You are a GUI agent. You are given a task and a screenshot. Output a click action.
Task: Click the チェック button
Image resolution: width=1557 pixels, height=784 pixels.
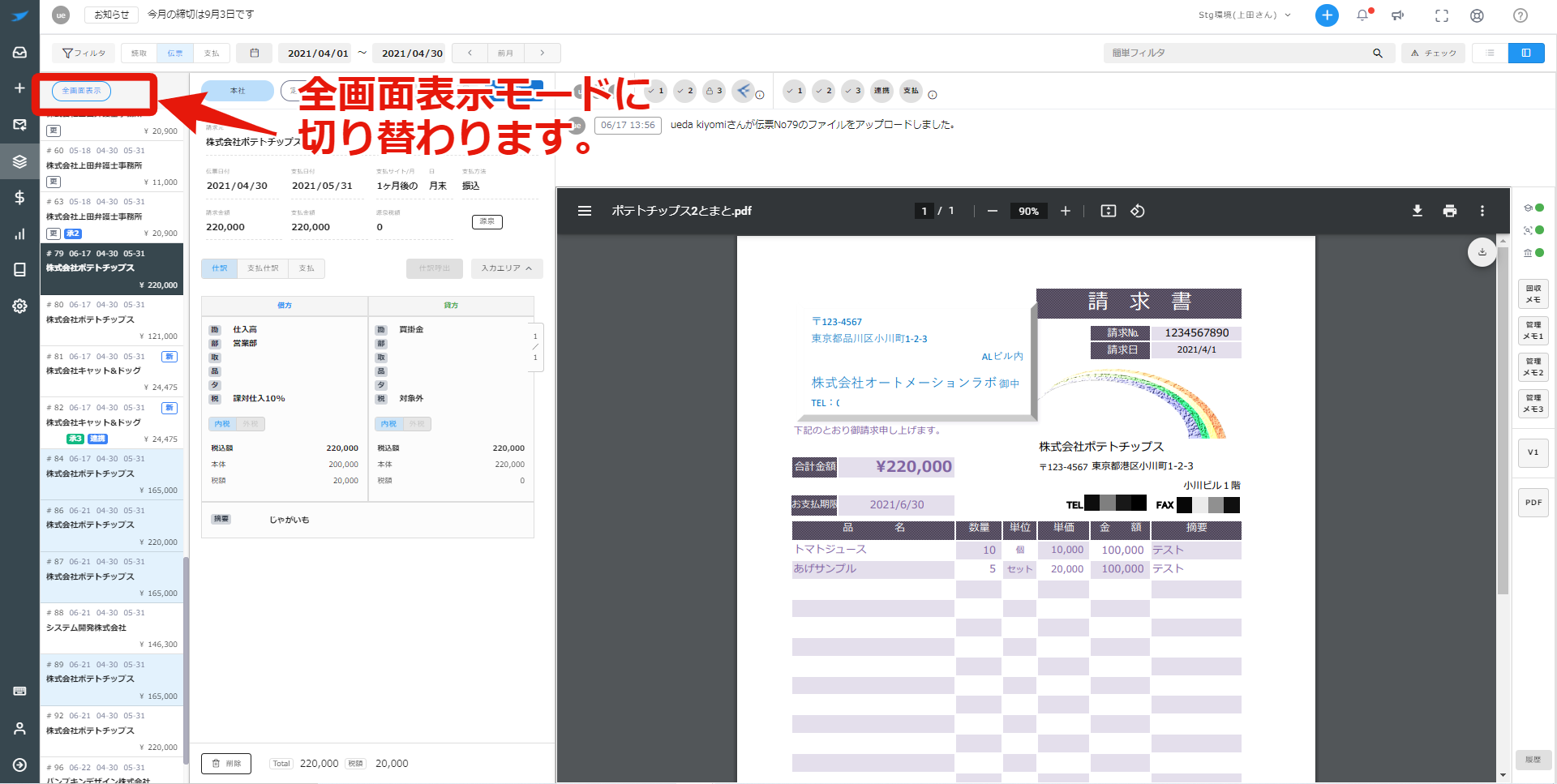1433,54
